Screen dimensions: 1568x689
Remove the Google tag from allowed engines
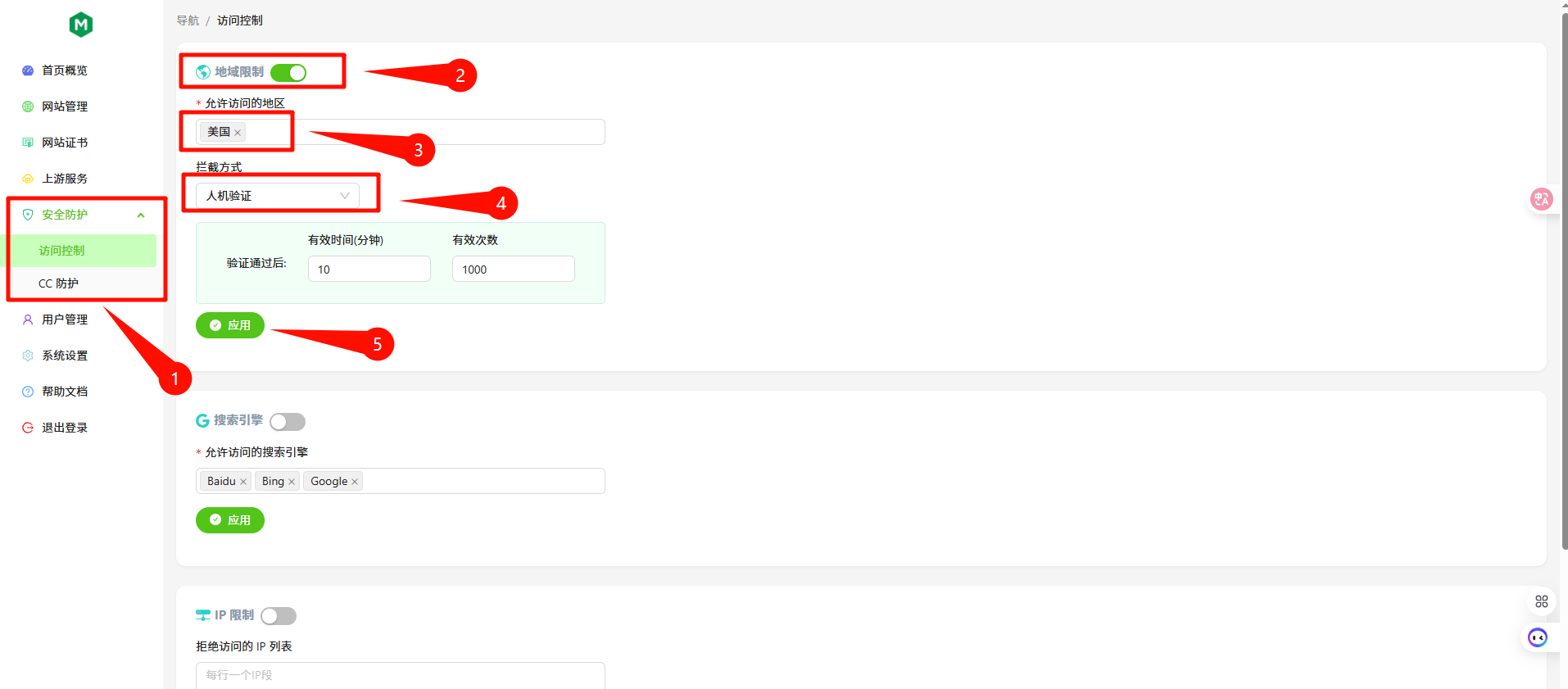coord(355,482)
